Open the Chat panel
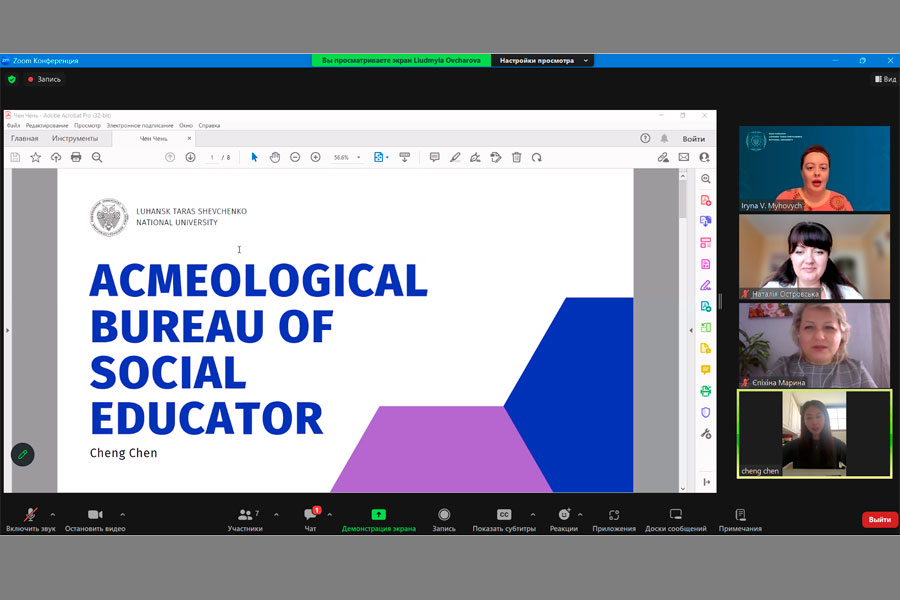 (310, 515)
